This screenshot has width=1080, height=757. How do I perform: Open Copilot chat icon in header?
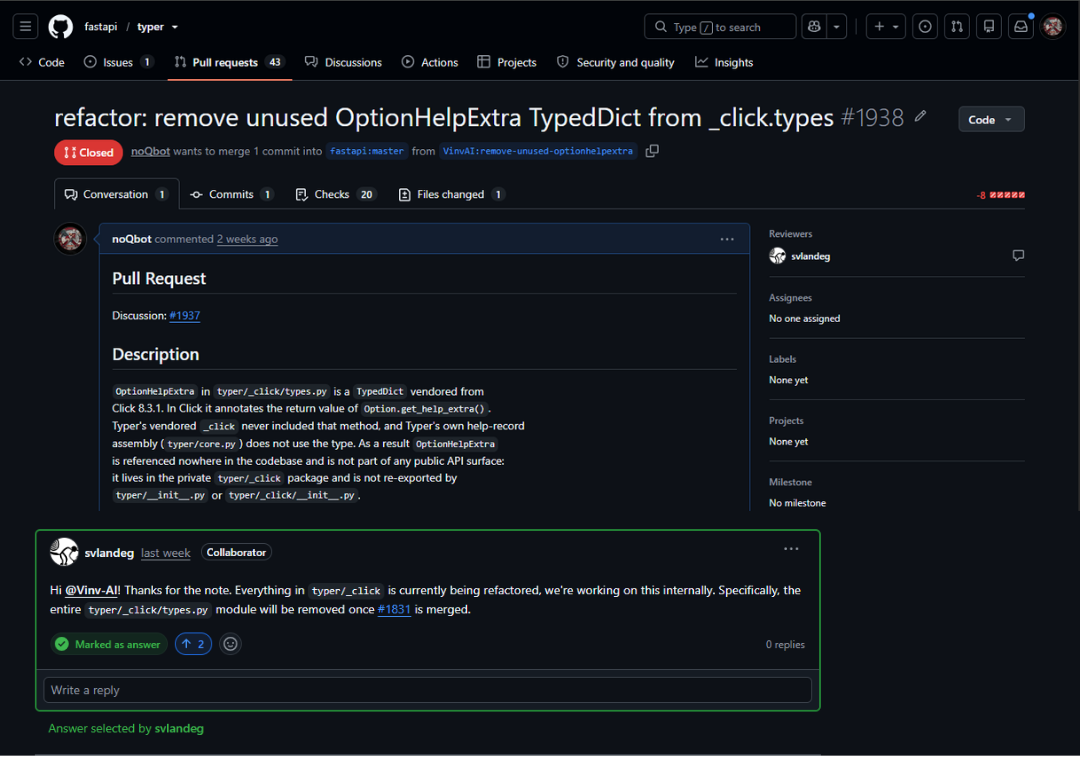click(814, 27)
